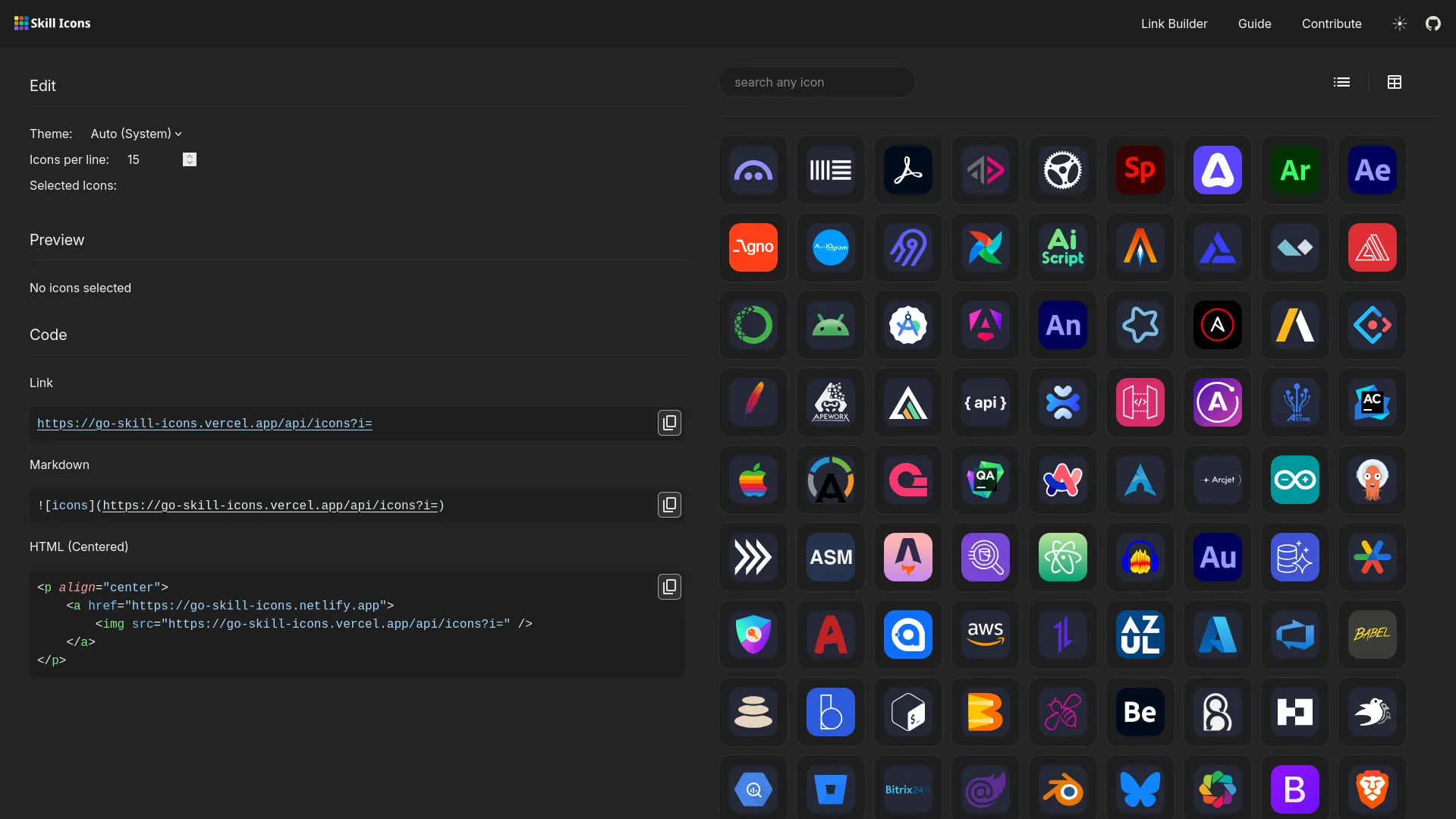
Task: Choose the Apple rainbow logo icon
Action: pyautogui.click(x=753, y=480)
